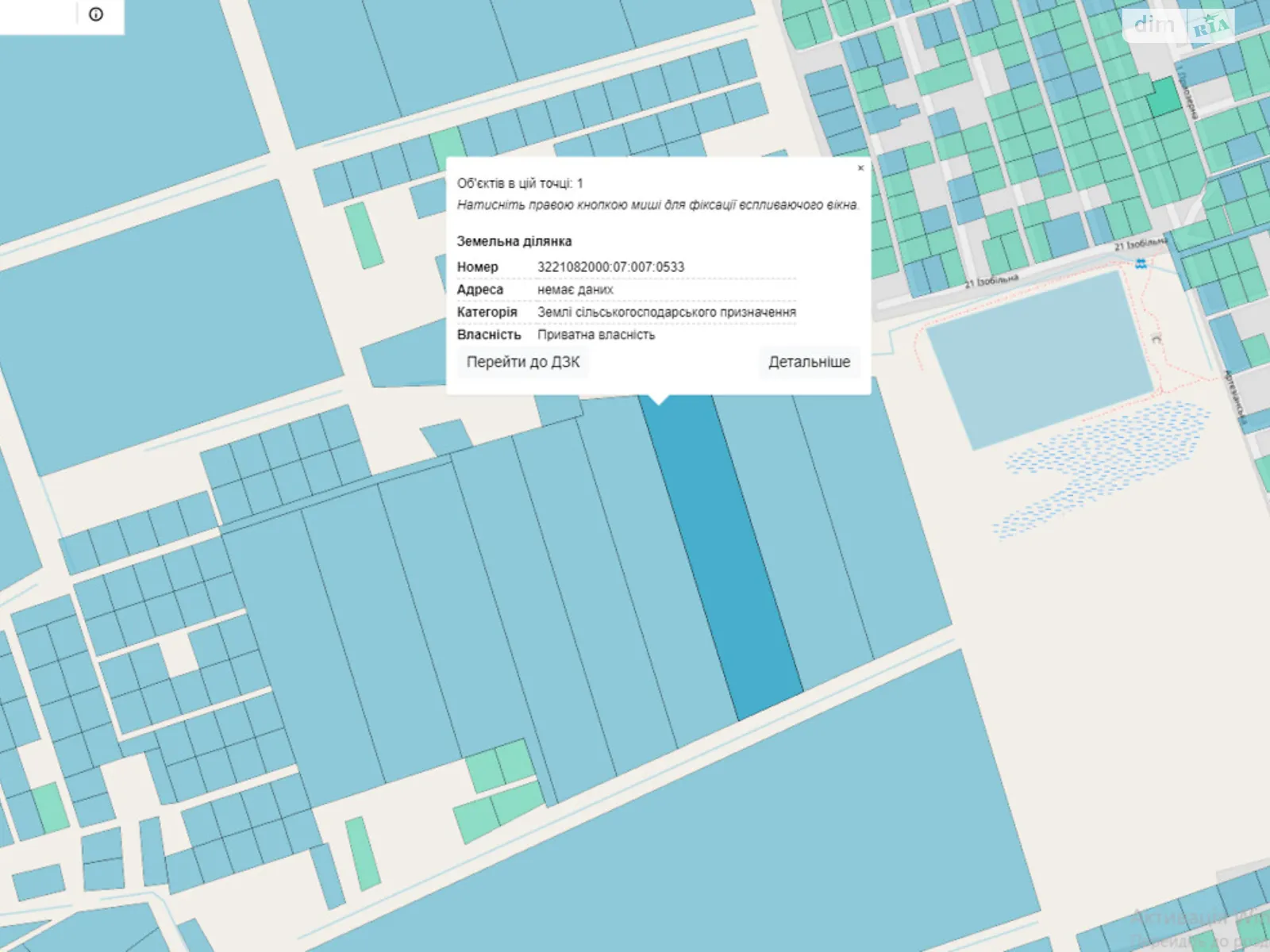Viewport: 1270px width, 952px height.
Task: Click the dark green highlighted parcel near top right
Action: (x=1164, y=96)
